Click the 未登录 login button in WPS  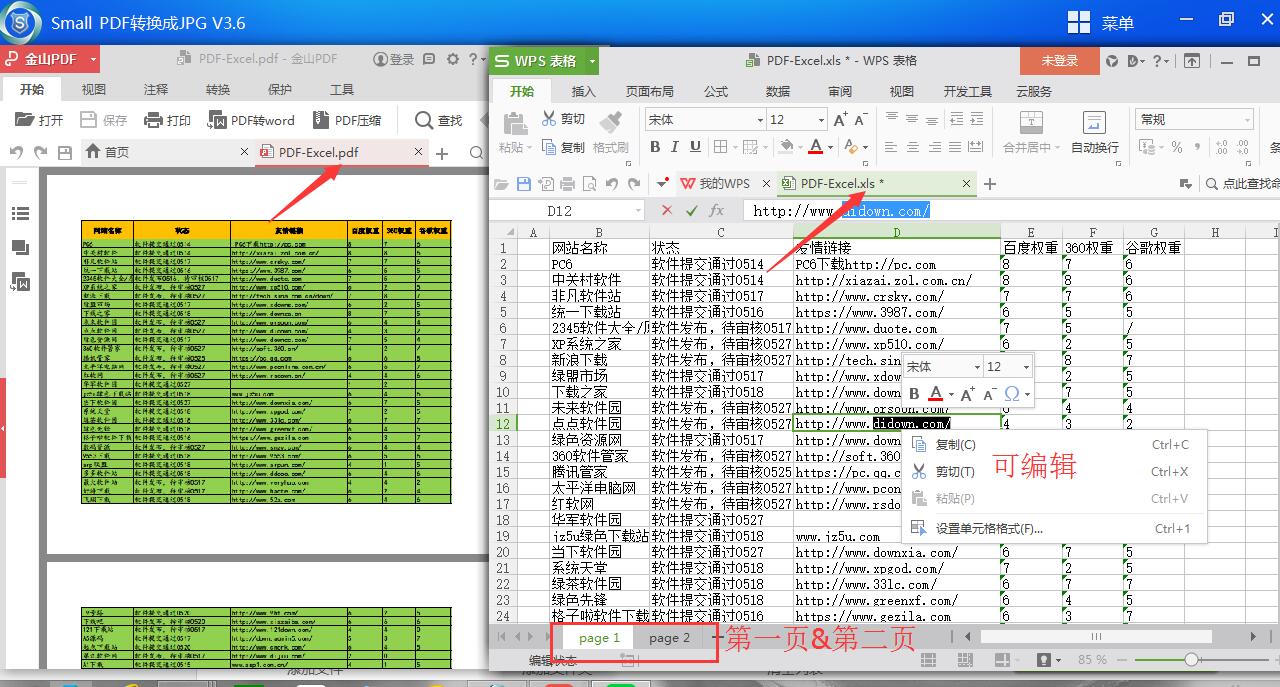tap(1059, 61)
